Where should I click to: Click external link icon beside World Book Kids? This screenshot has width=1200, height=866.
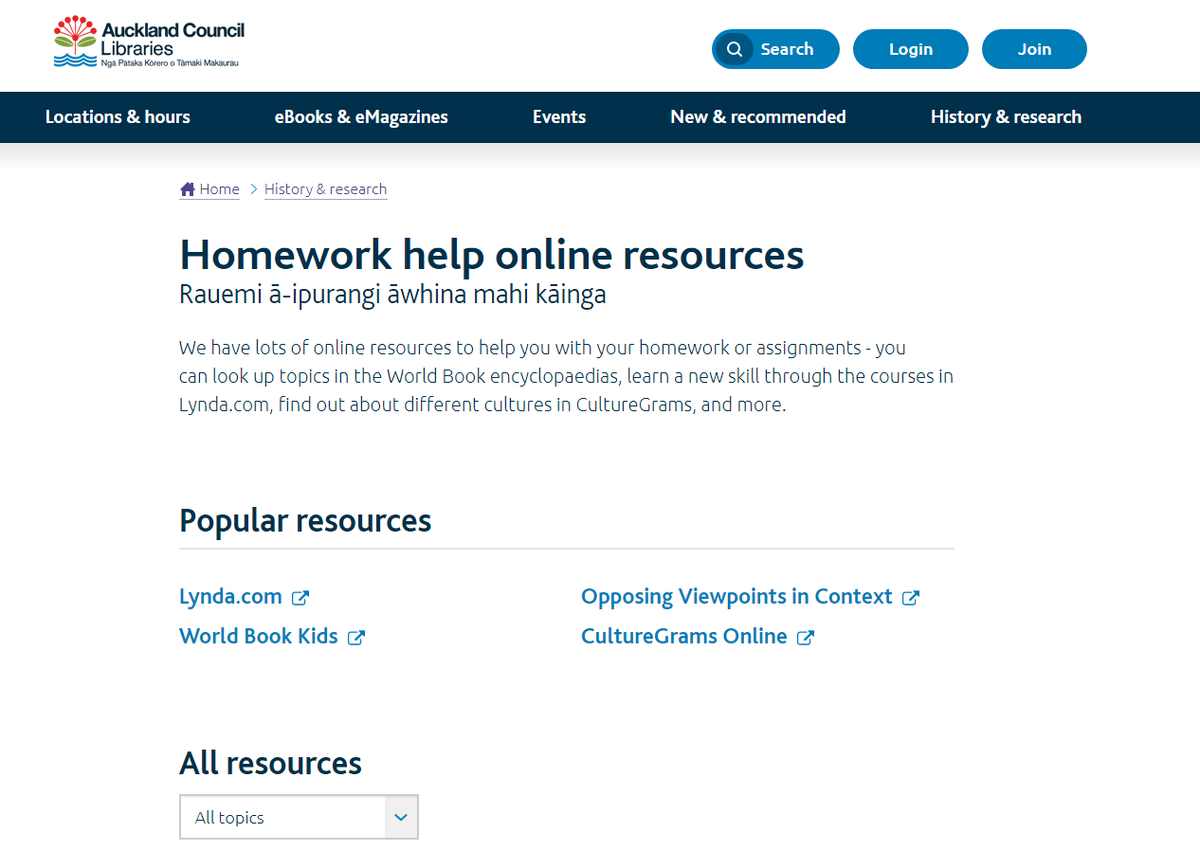coord(356,638)
